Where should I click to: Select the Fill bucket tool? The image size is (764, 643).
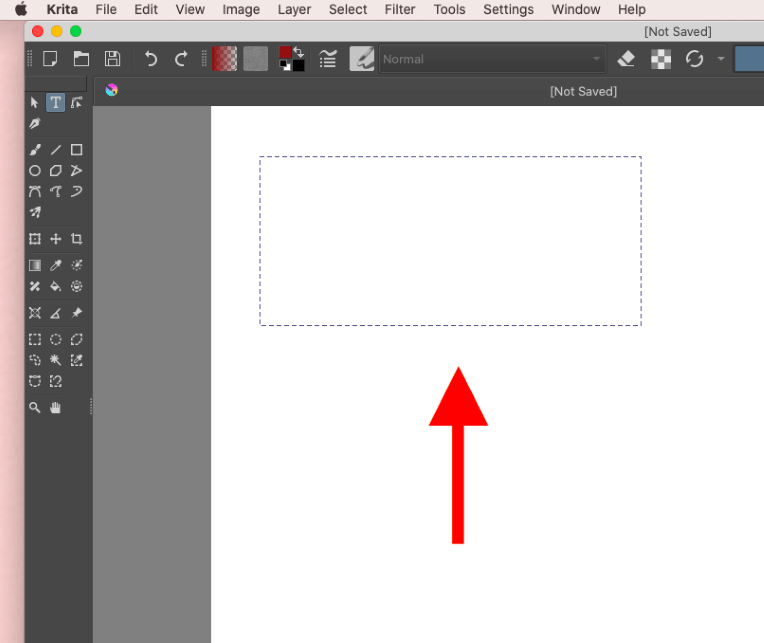tap(56, 286)
